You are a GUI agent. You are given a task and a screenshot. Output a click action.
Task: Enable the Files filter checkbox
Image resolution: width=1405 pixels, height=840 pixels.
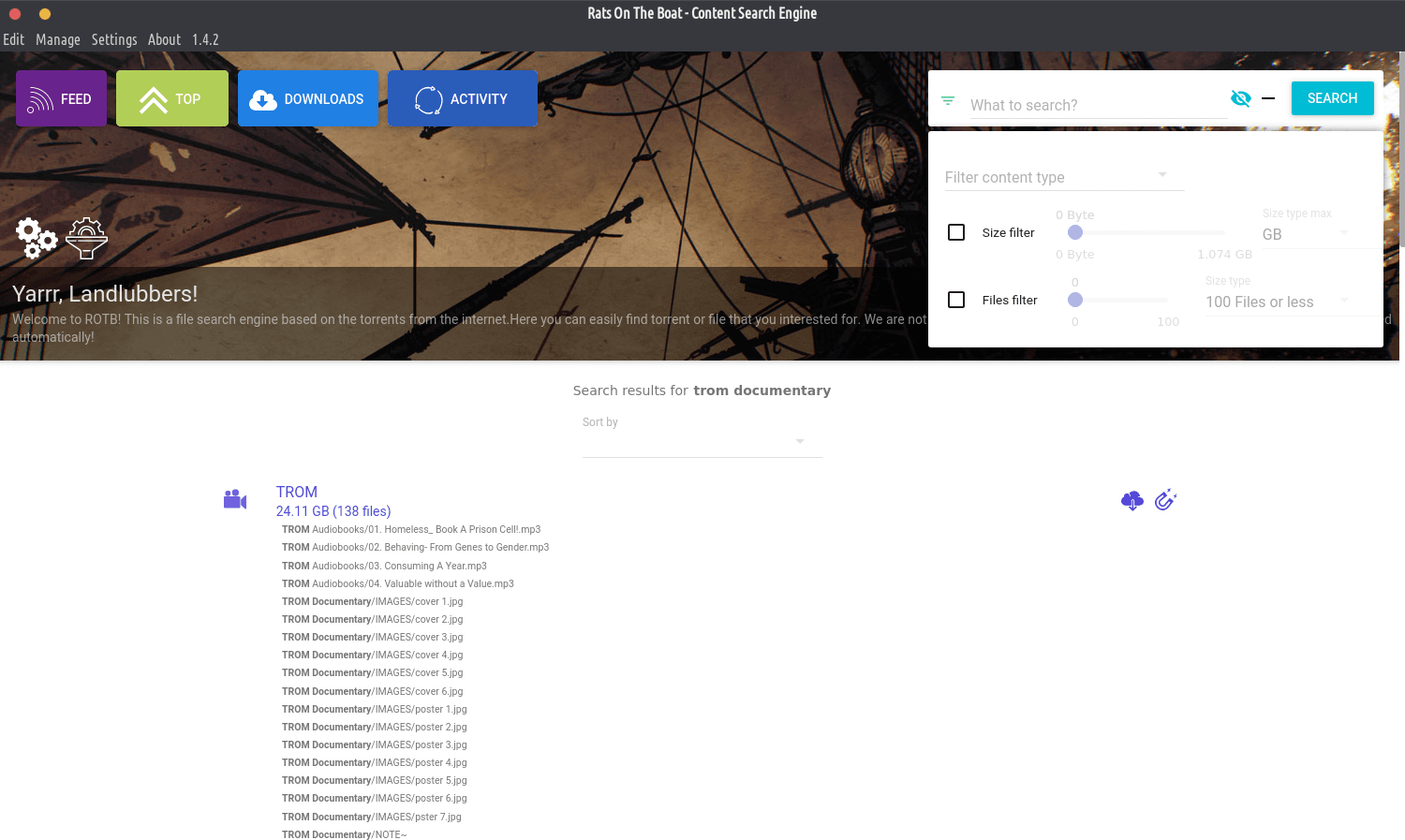[x=956, y=300]
